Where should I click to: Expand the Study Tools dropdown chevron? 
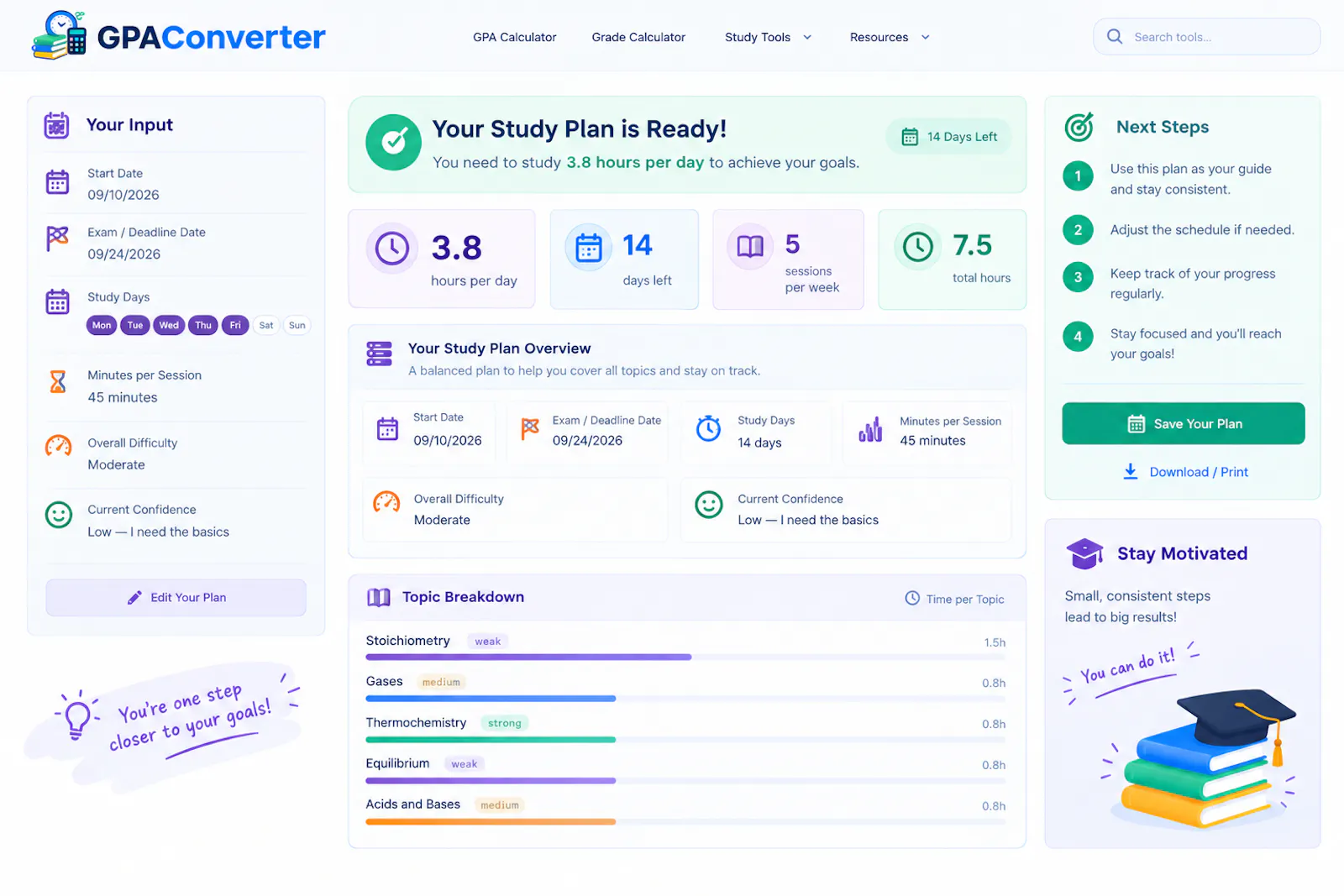(807, 37)
